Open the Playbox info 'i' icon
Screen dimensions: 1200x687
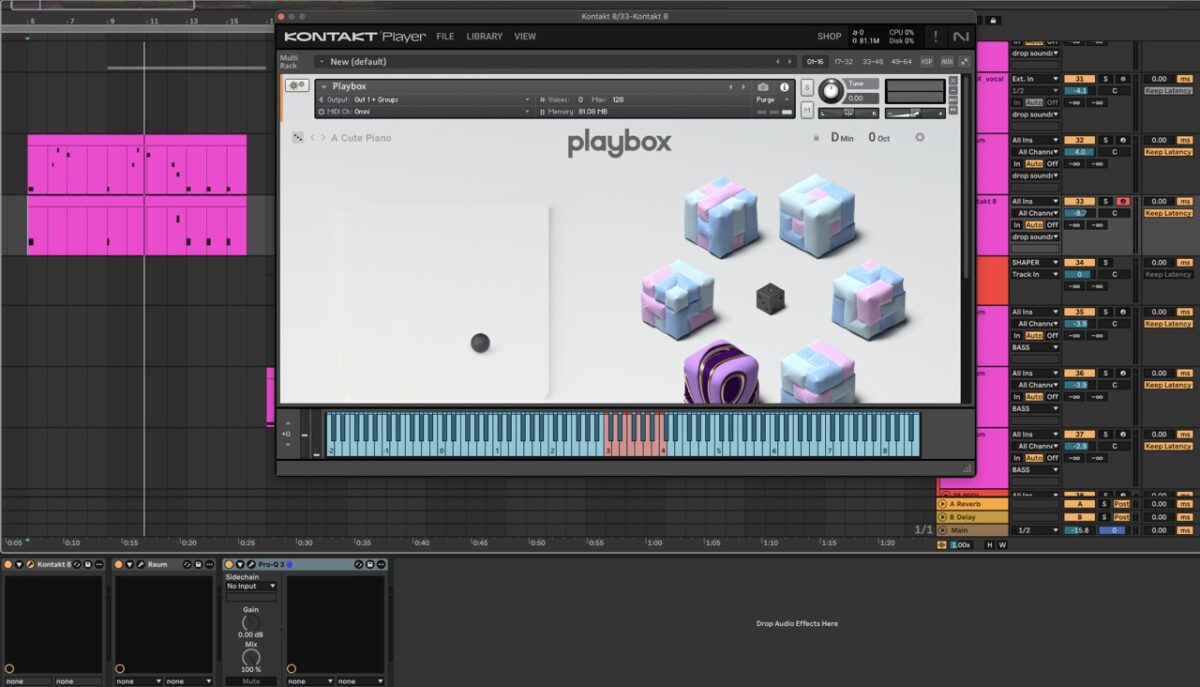(x=785, y=86)
